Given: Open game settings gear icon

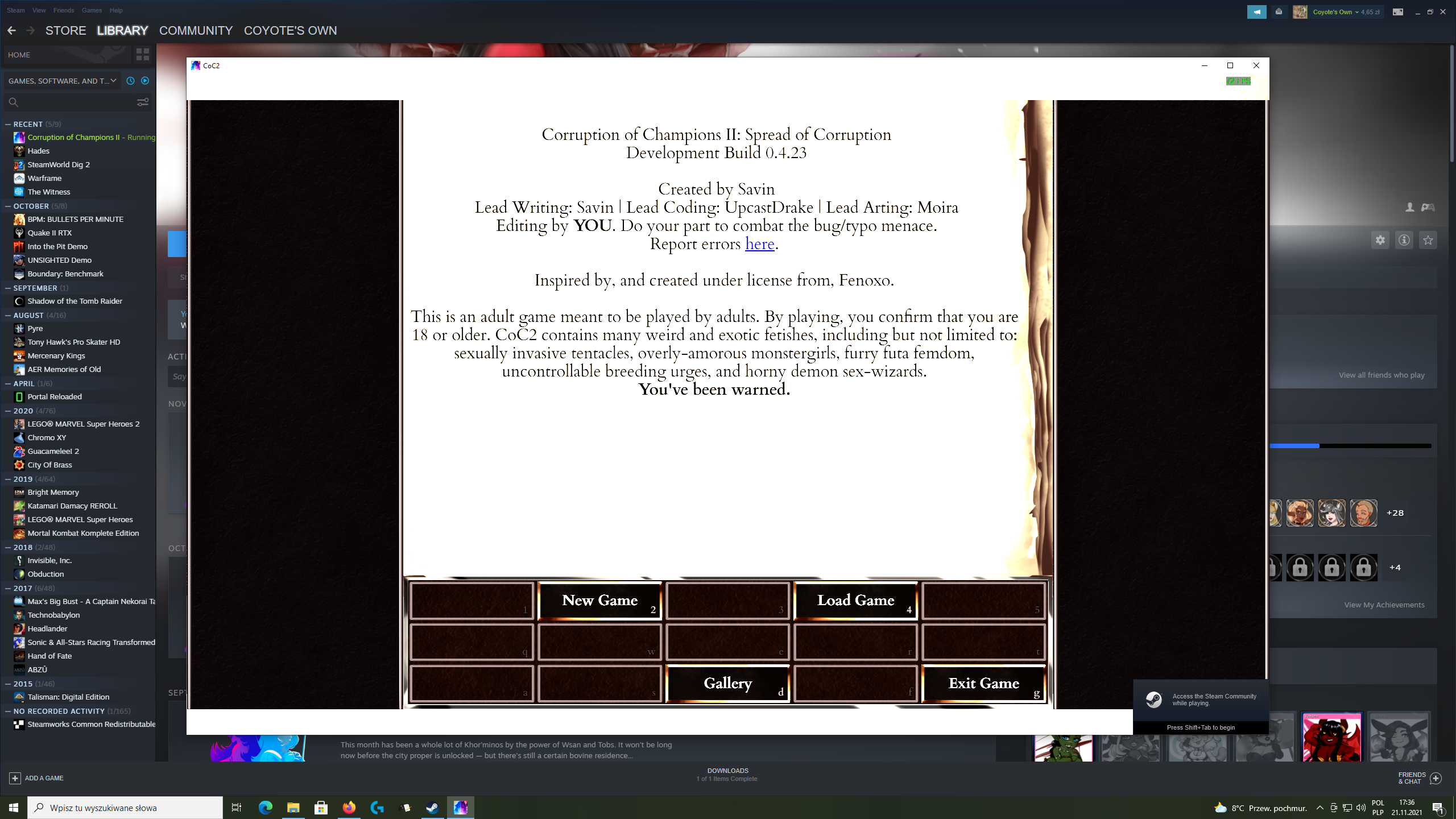Looking at the screenshot, I should point(1380,240).
